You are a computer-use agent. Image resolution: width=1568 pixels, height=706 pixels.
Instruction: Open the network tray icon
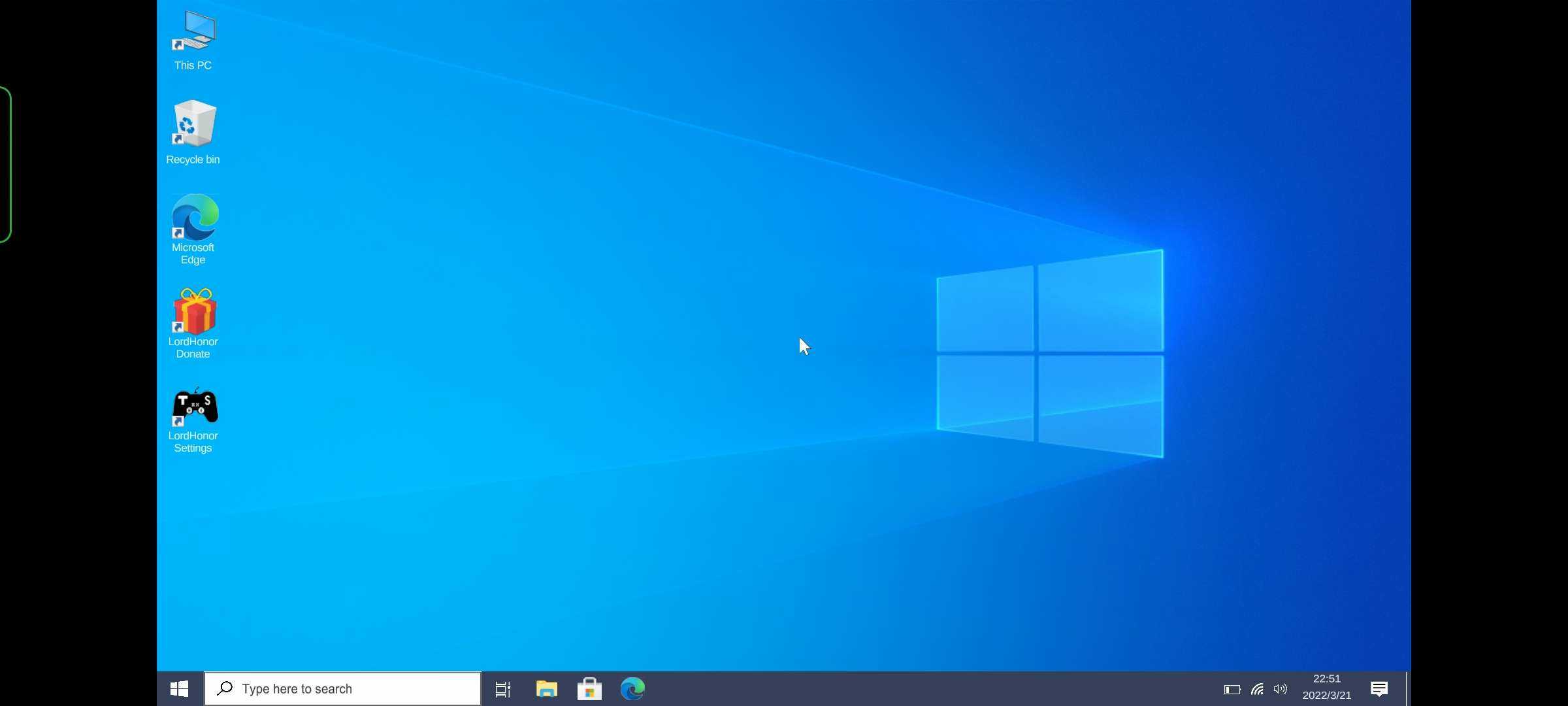click(x=1257, y=689)
